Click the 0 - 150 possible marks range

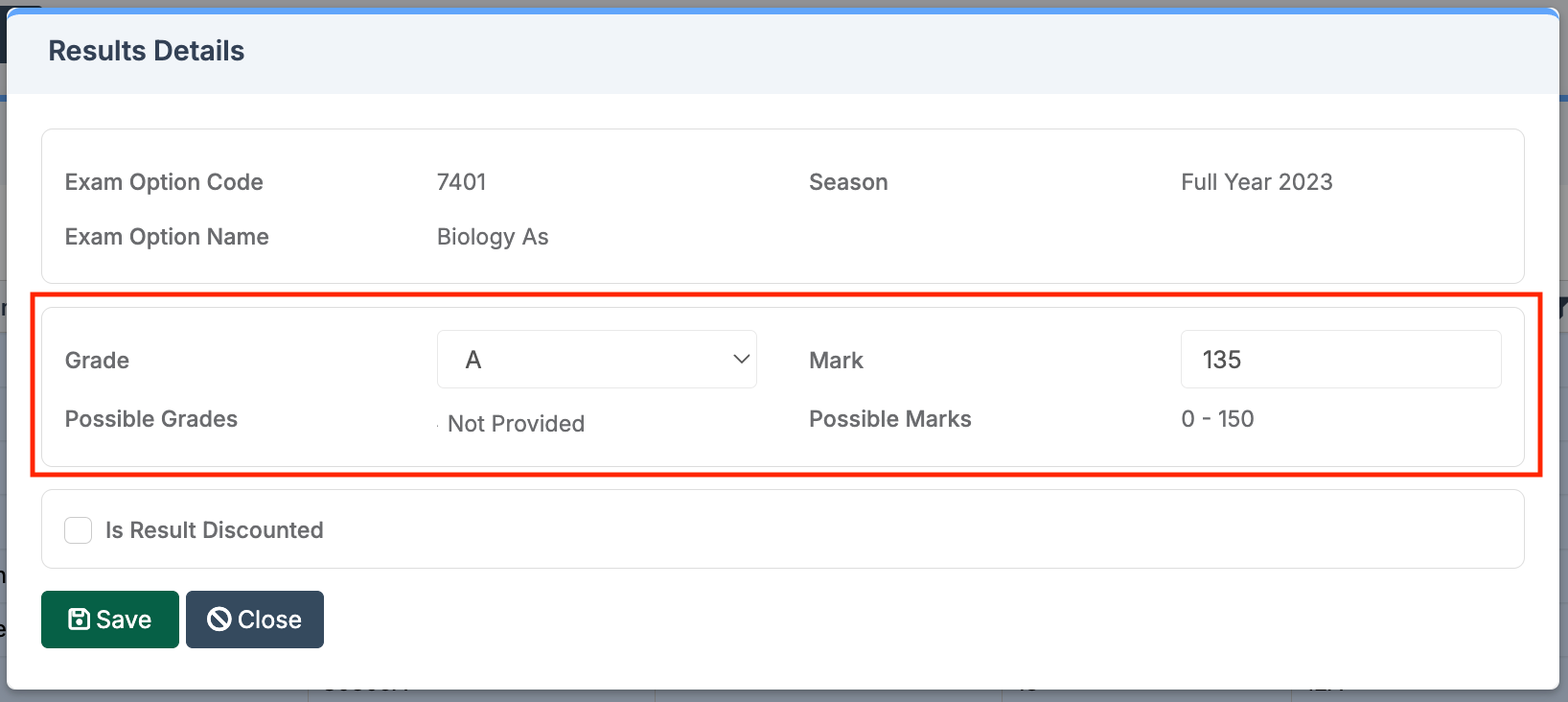tap(1217, 419)
